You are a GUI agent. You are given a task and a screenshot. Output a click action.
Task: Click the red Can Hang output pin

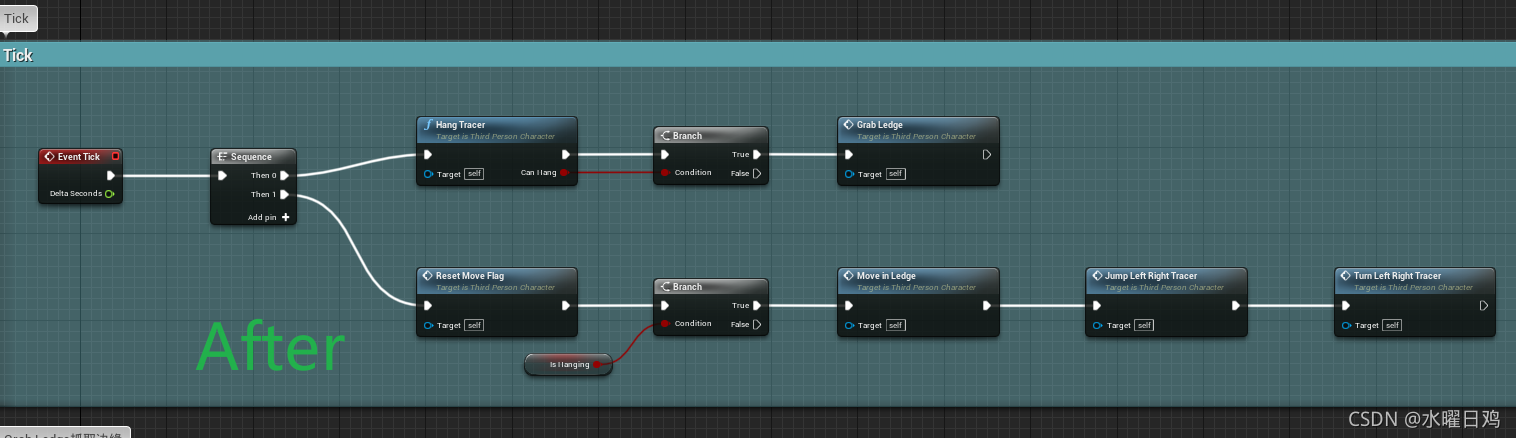[x=565, y=173]
